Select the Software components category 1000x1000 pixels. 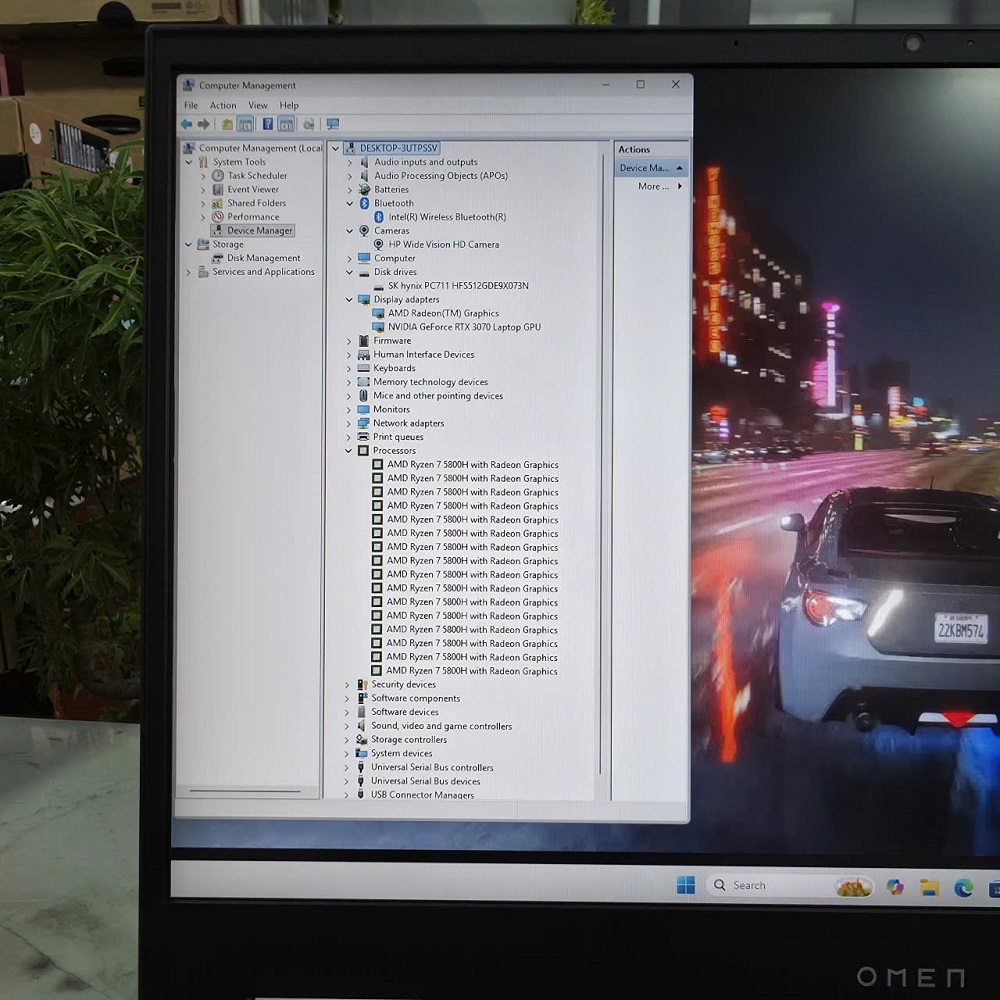[x=416, y=698]
